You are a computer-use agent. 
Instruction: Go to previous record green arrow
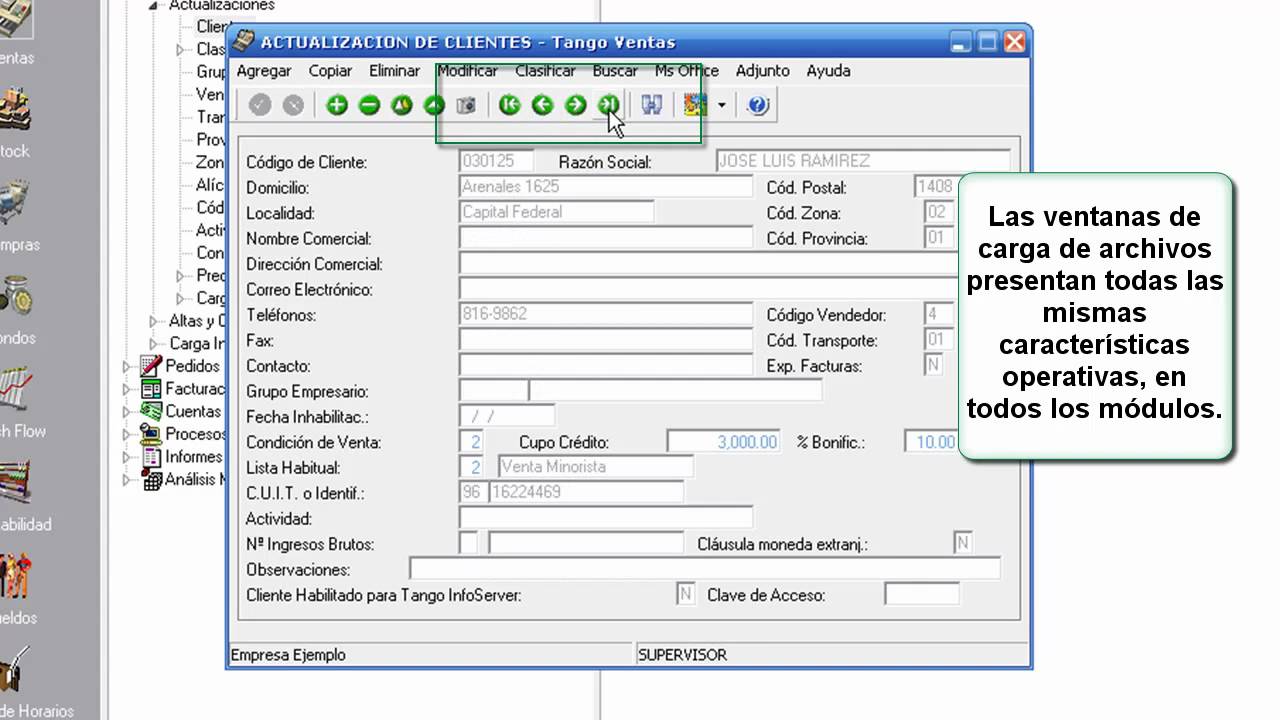tap(543, 105)
